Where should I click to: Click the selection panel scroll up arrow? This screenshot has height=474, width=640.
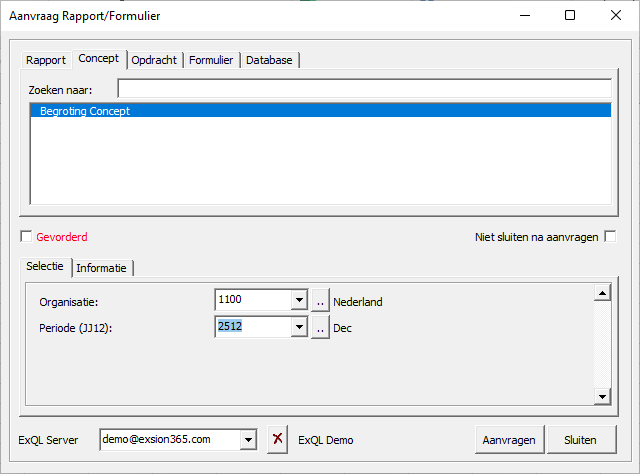[602, 292]
